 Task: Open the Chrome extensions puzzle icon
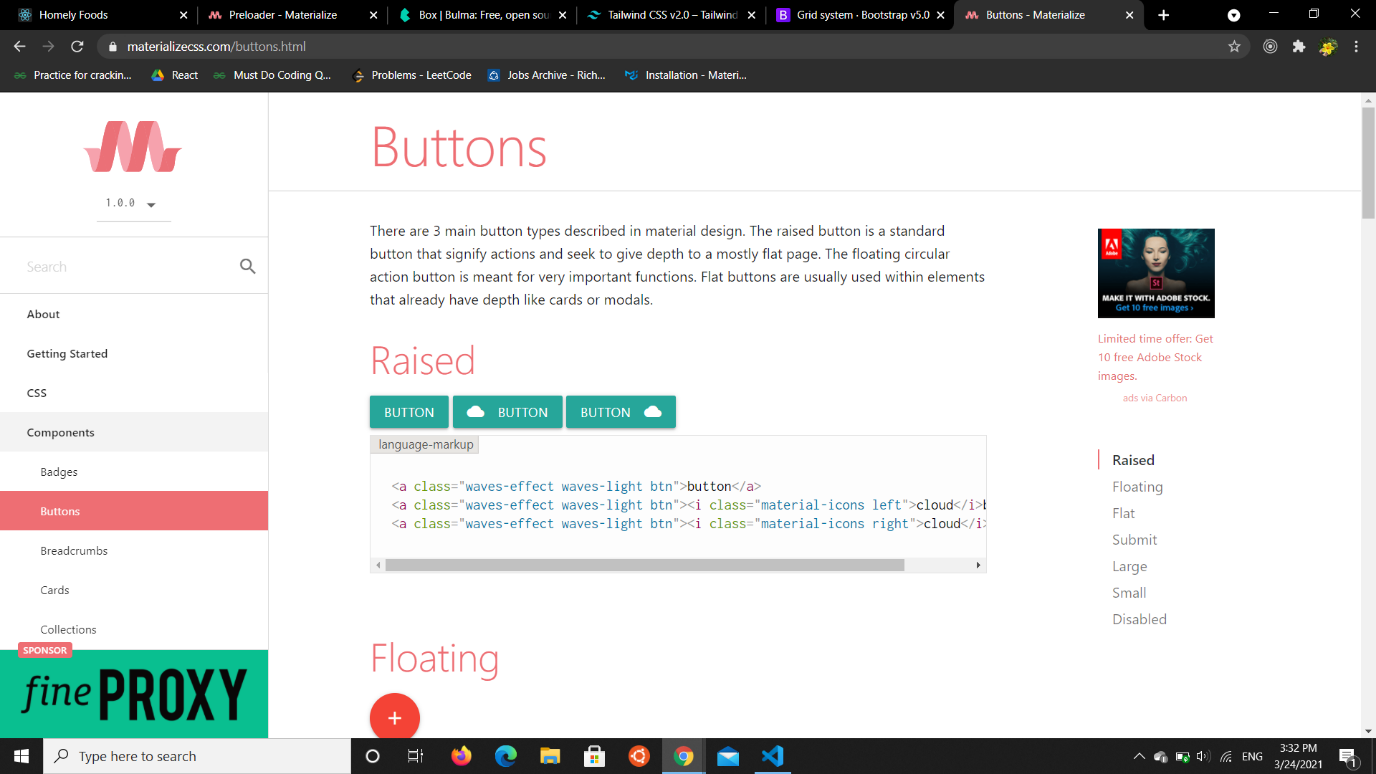(1299, 46)
